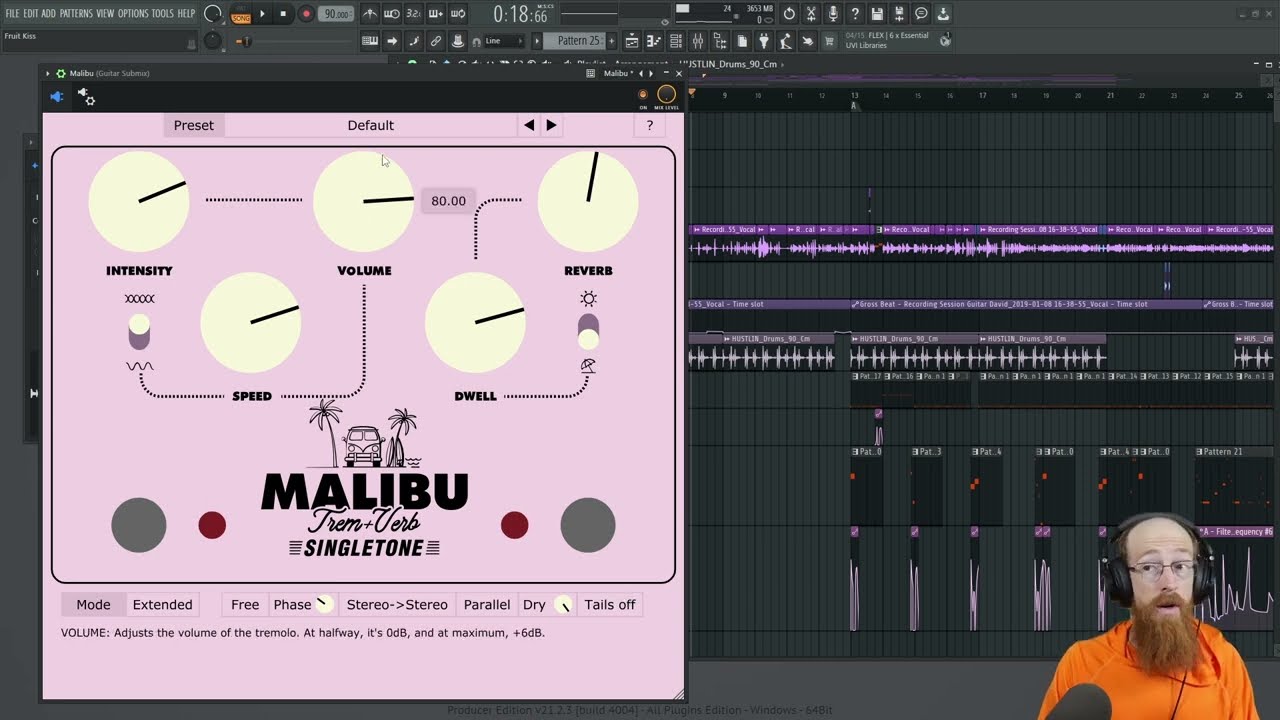Click the REVERB knob
The width and height of the screenshot is (1280, 720).
click(588, 201)
